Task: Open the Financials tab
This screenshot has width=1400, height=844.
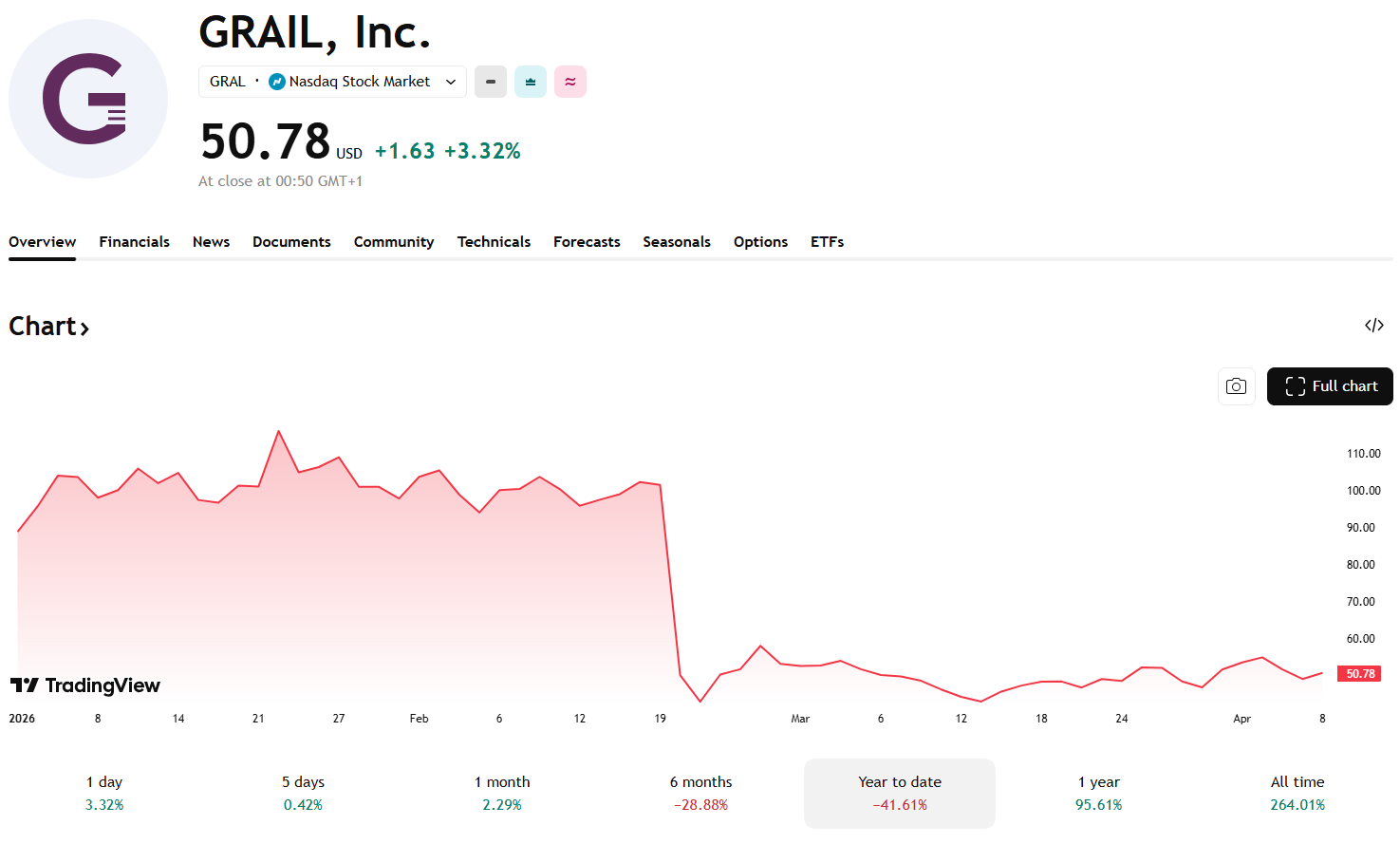Action: pos(135,242)
